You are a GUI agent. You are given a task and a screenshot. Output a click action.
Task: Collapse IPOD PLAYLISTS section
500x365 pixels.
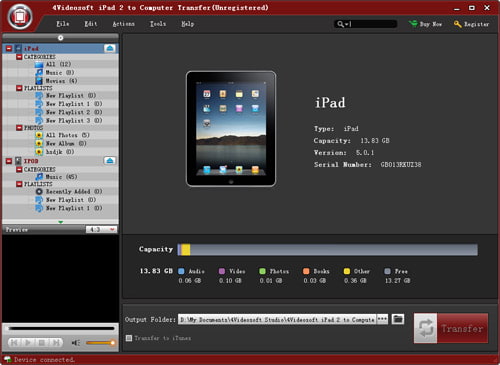click(19, 184)
